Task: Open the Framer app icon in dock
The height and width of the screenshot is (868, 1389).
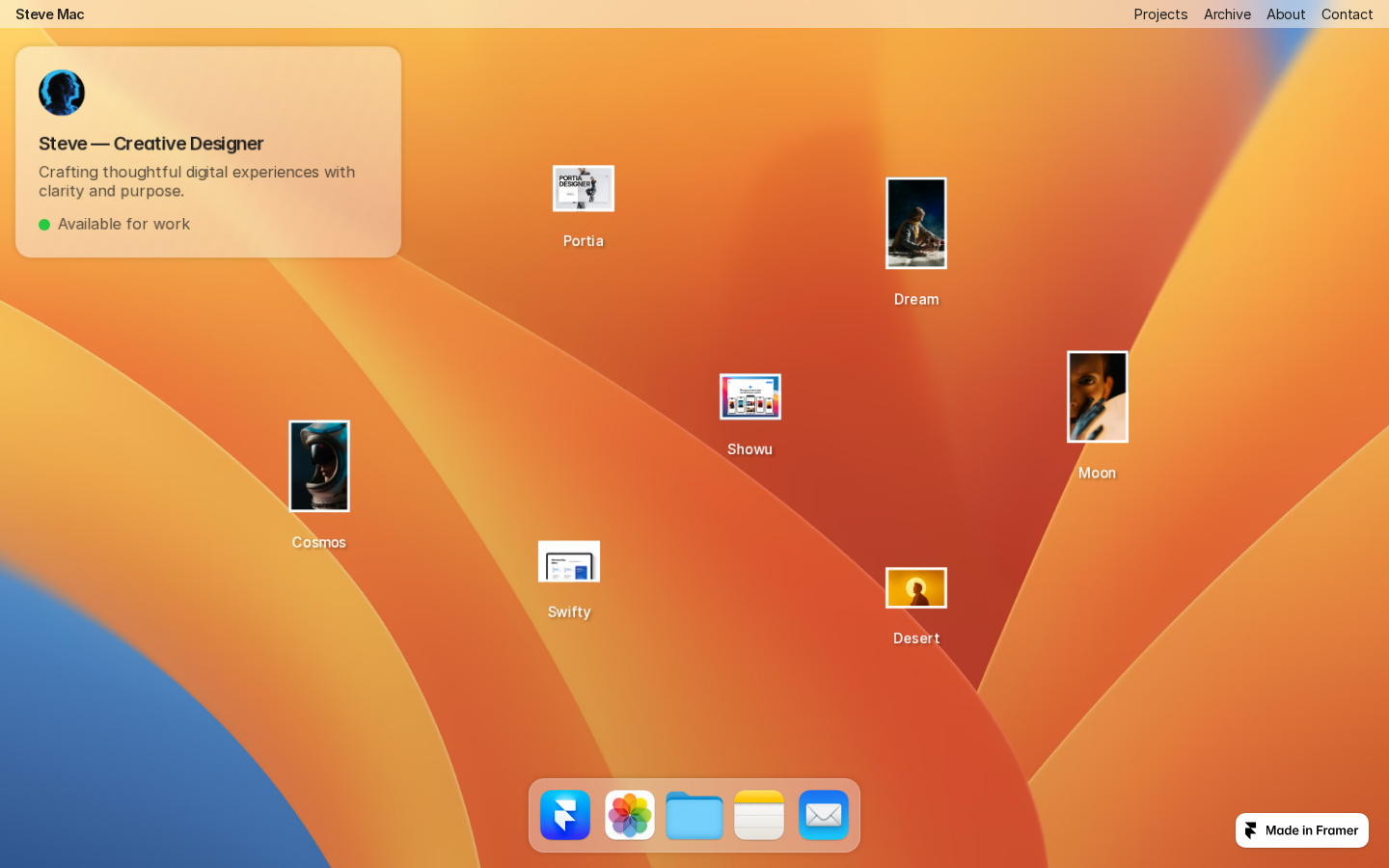Action: coord(565,815)
